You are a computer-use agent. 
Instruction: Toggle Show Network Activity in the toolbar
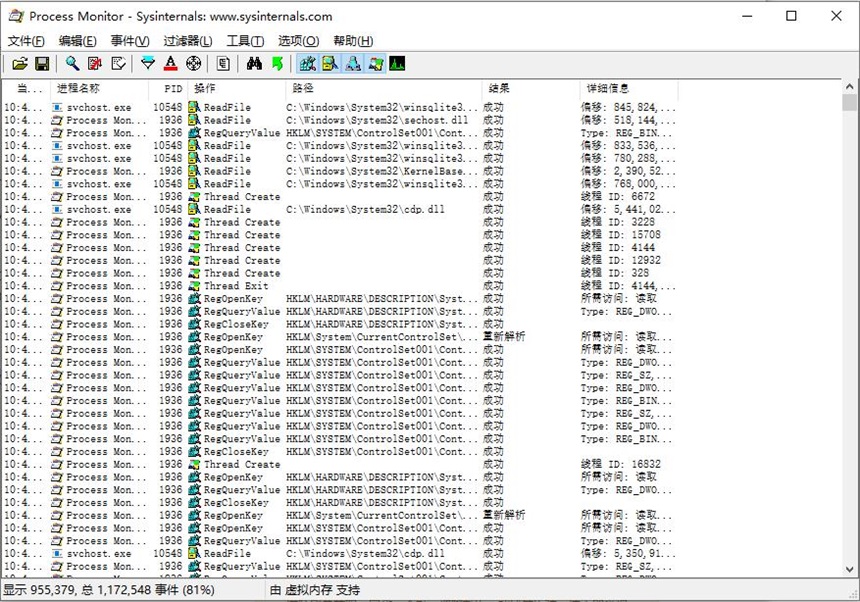(353, 64)
